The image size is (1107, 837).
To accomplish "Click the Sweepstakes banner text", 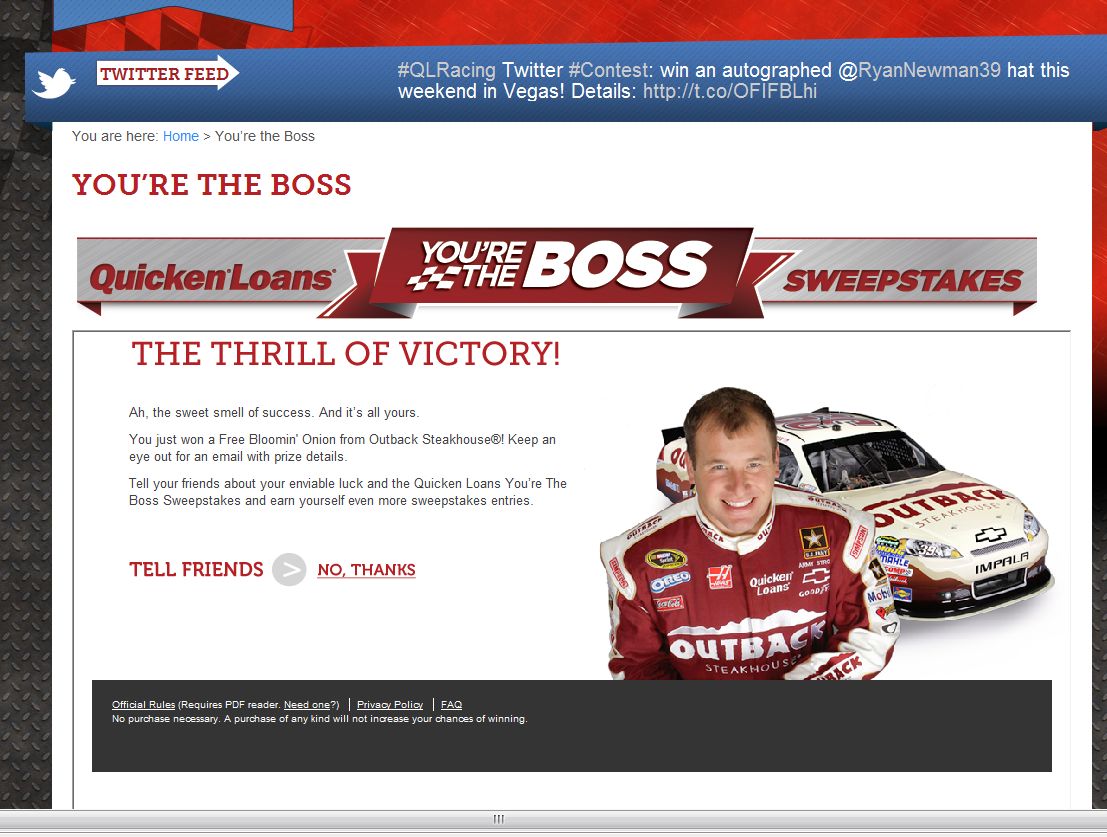I will coord(902,281).
